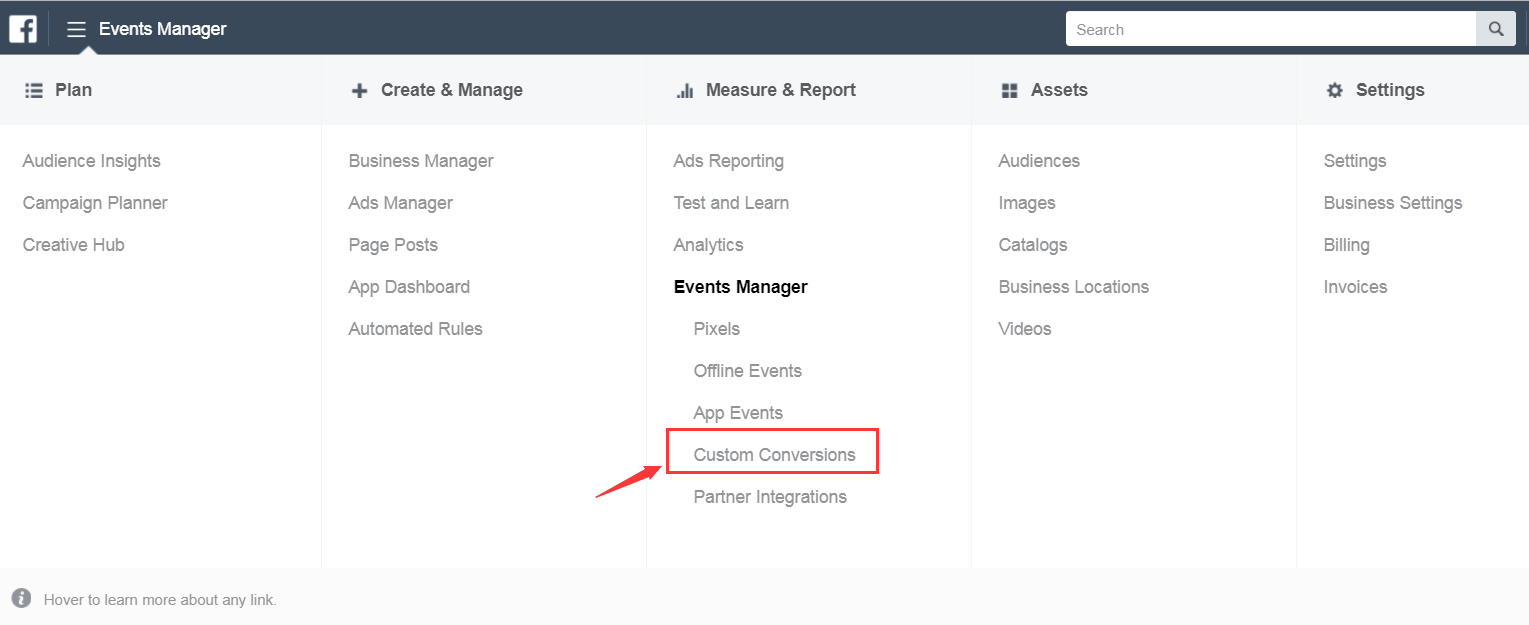Open Ads Manager link
Viewport: 1529px width, 625px height.
tap(400, 203)
